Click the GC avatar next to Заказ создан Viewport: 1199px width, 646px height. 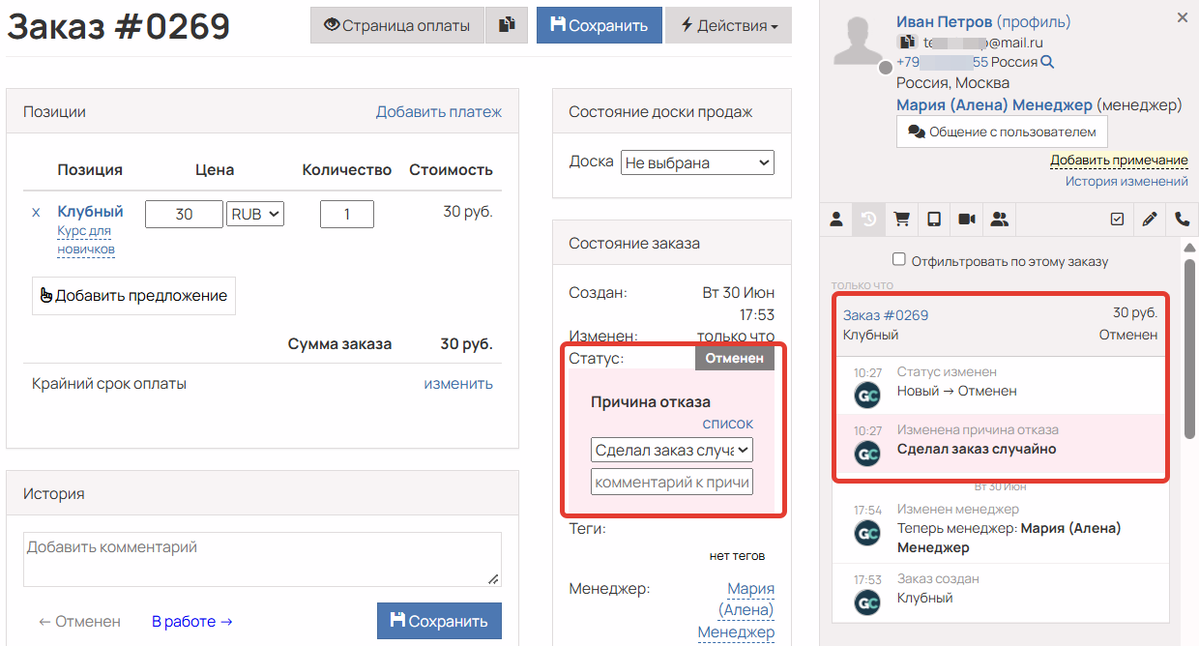[x=867, y=602]
